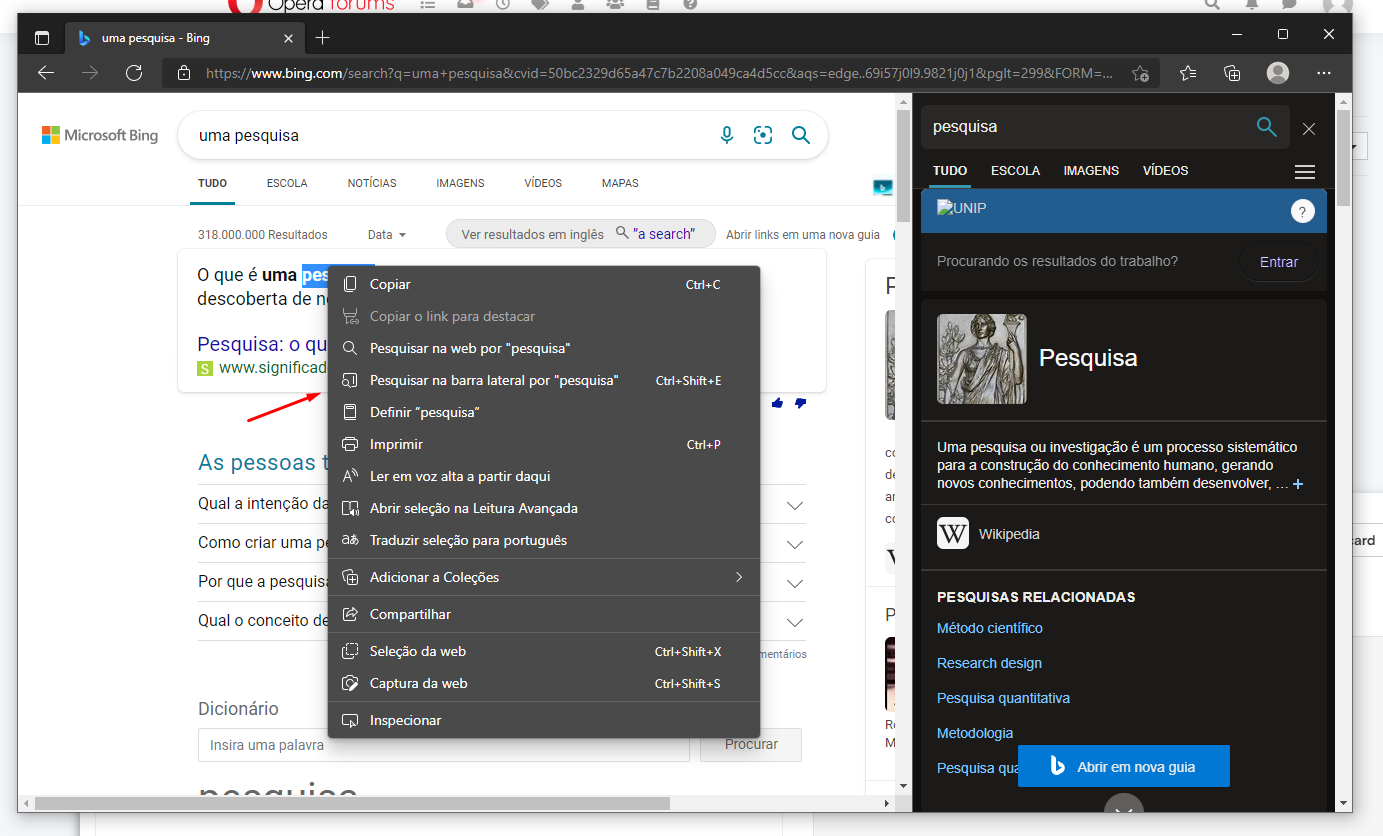
Task: Open a new tab with plus
Action: (x=322, y=38)
